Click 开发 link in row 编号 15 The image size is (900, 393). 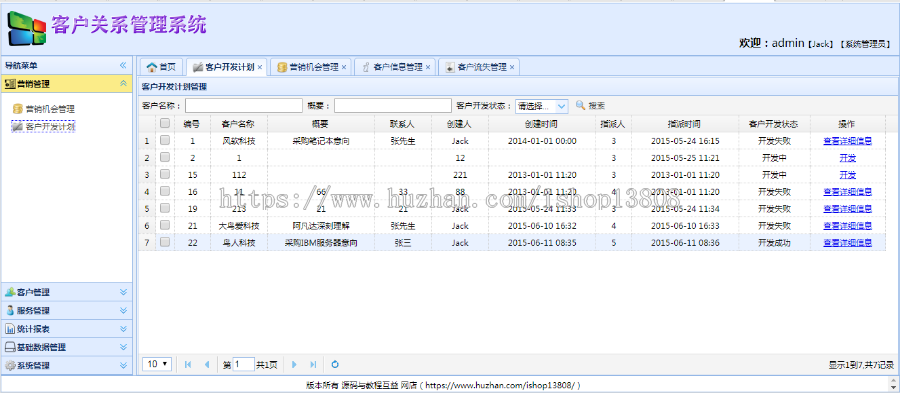[847, 174]
